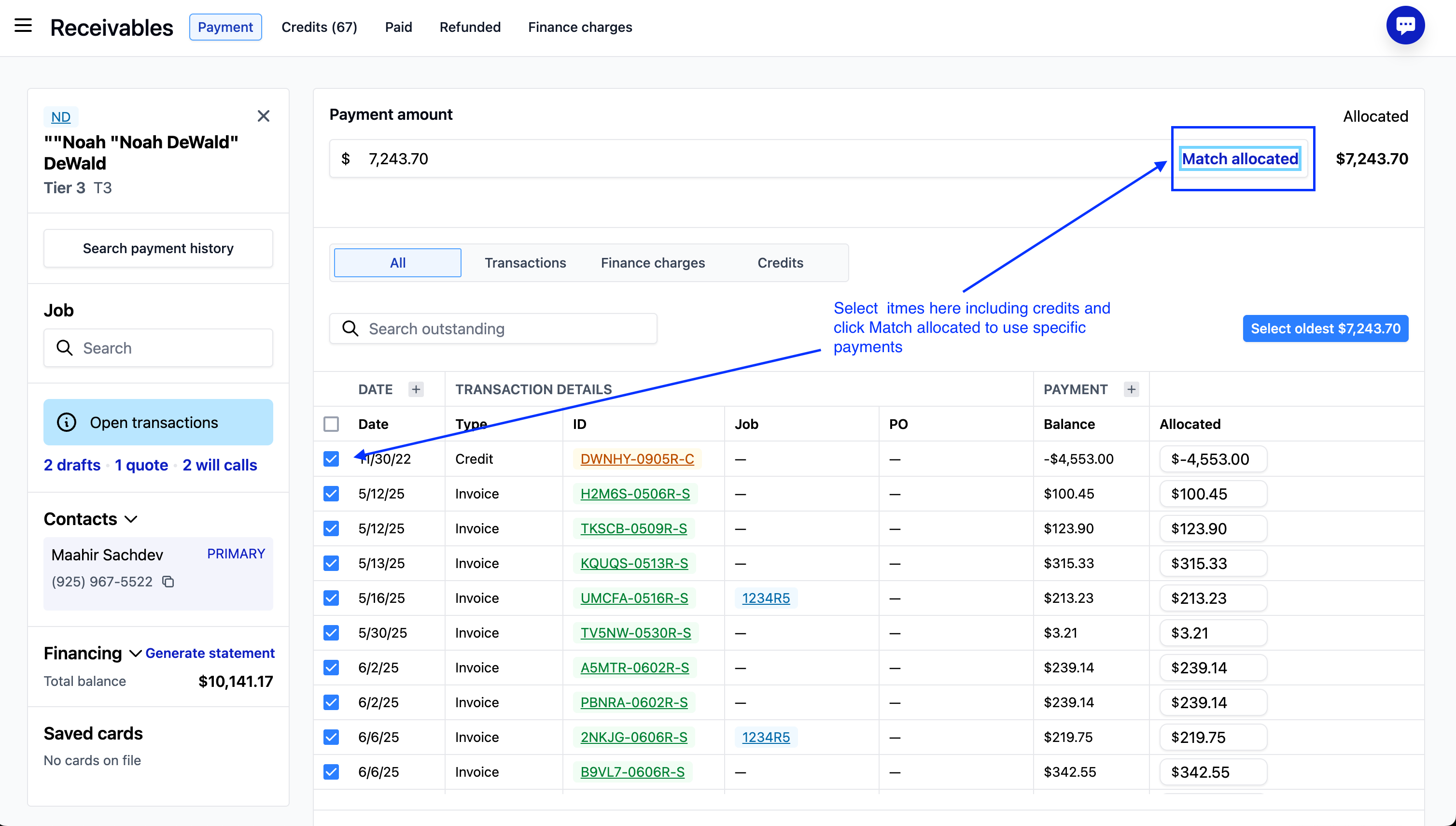This screenshot has width=1456, height=826.
Task: Select the Finance charges filter tab
Action: pyautogui.click(x=653, y=263)
